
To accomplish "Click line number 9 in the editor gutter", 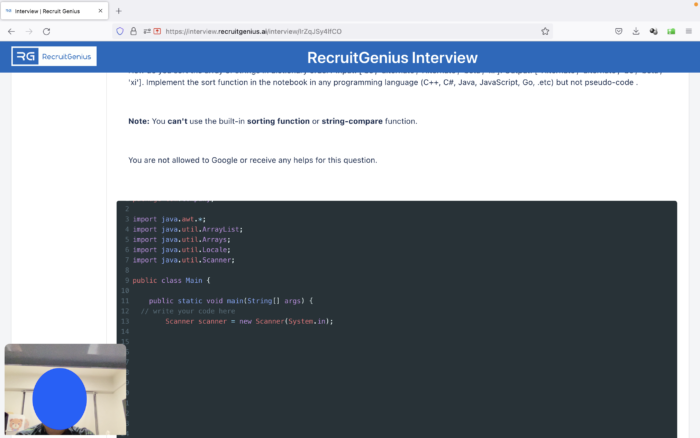I will click(x=127, y=280).
